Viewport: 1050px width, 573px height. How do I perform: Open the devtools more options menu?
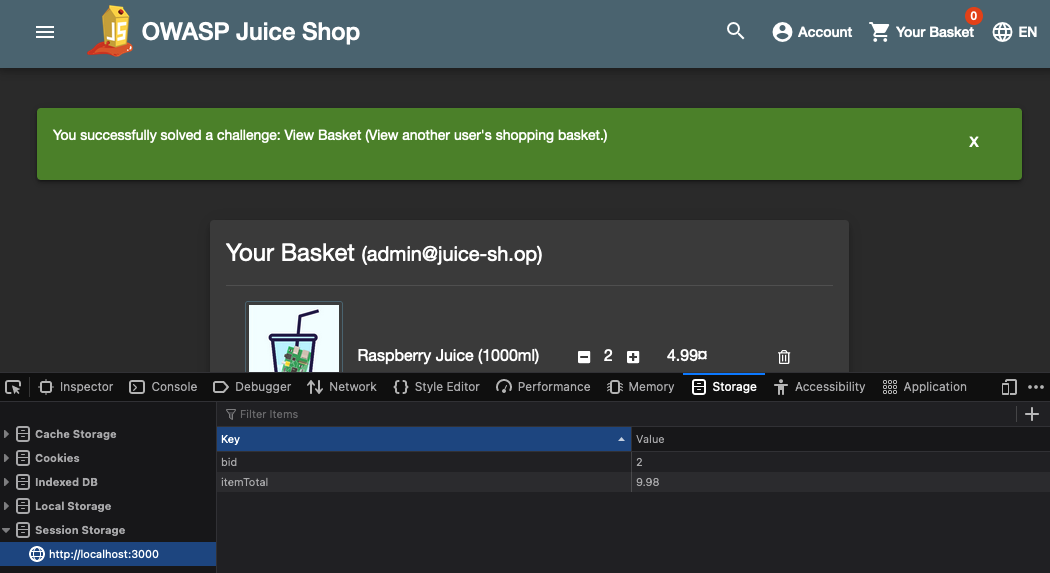pos(1035,387)
